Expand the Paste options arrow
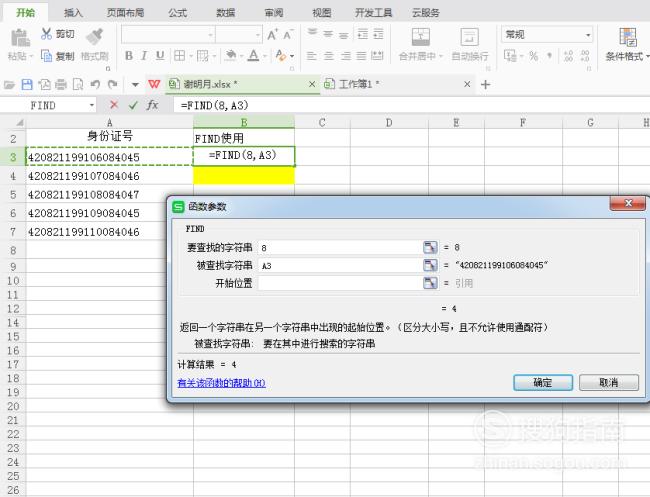The width and height of the screenshot is (650, 497). [31, 56]
